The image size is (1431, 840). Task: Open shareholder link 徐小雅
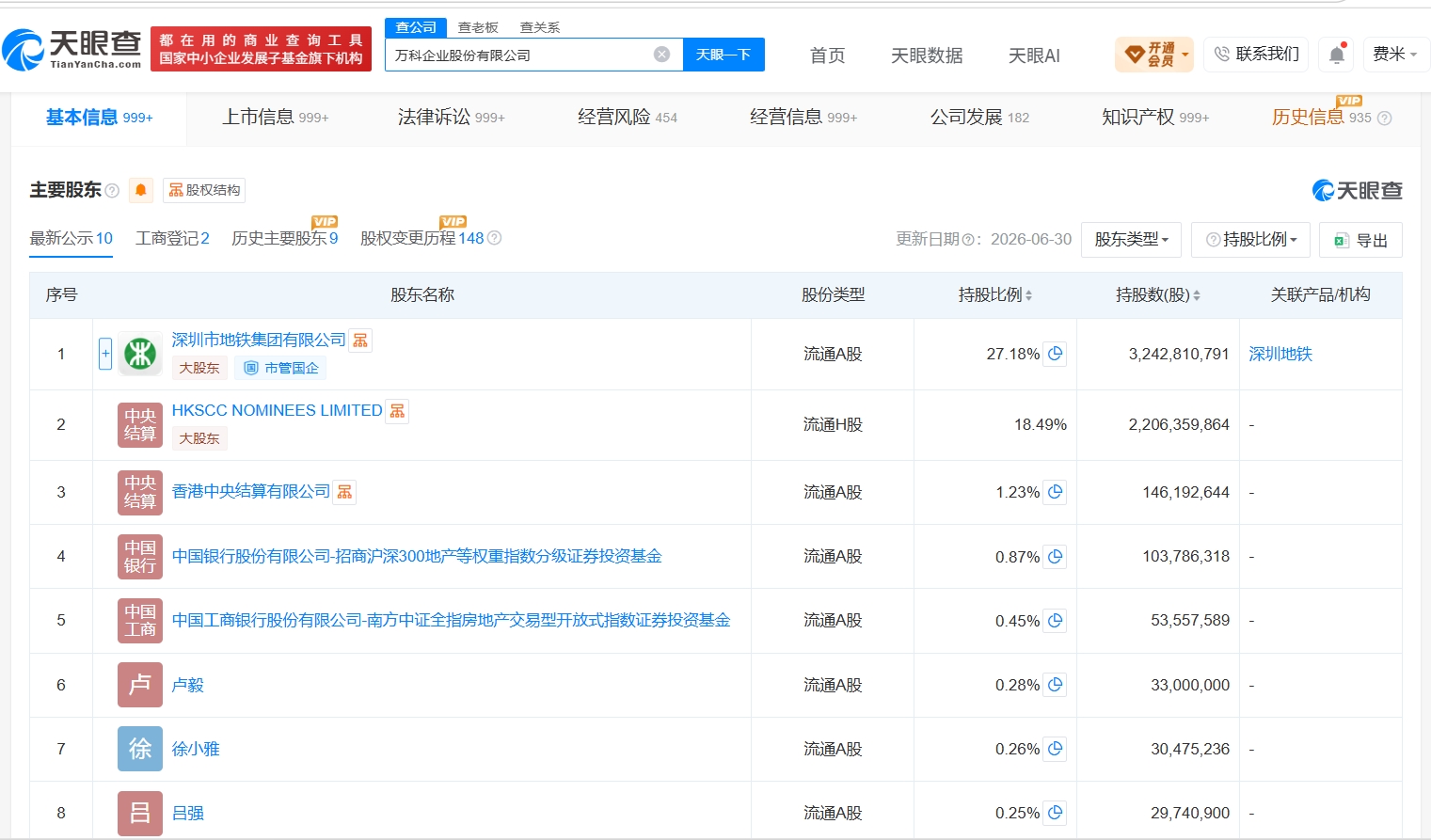point(196,749)
